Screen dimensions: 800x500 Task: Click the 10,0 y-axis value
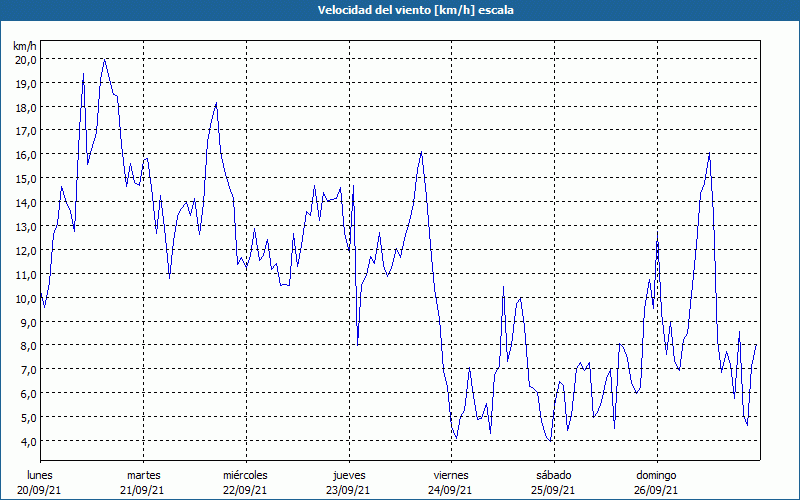(27, 298)
